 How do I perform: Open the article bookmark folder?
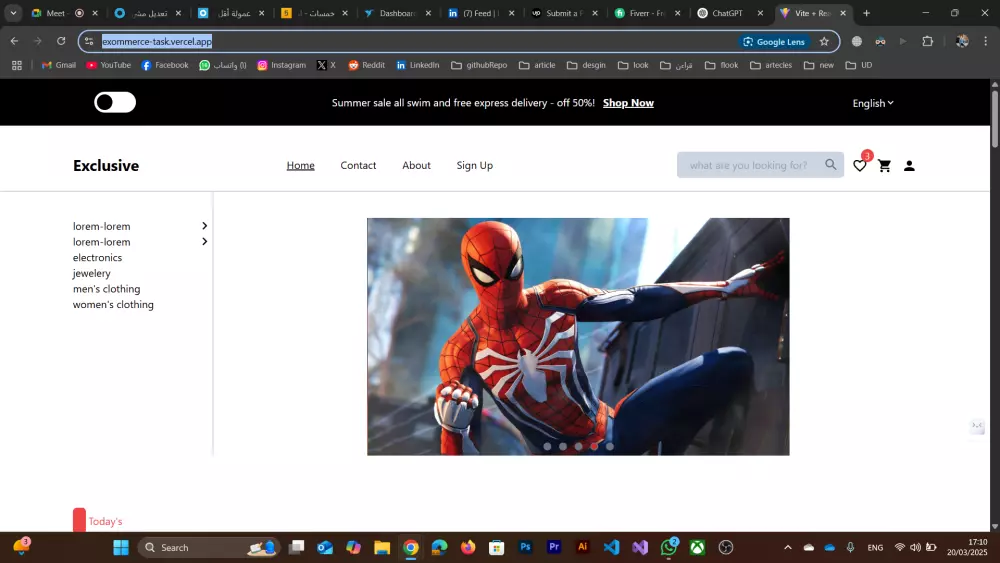pyautogui.click(x=537, y=65)
